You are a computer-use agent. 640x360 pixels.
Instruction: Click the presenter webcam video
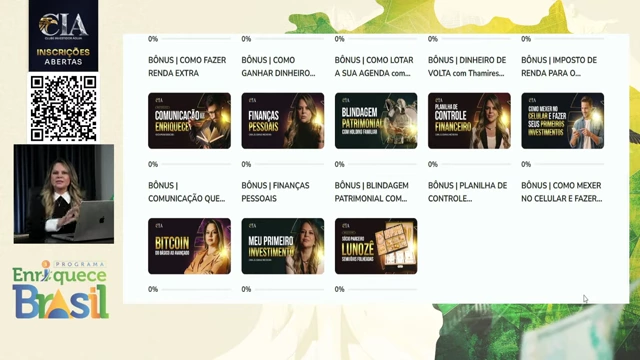[x=64, y=194]
